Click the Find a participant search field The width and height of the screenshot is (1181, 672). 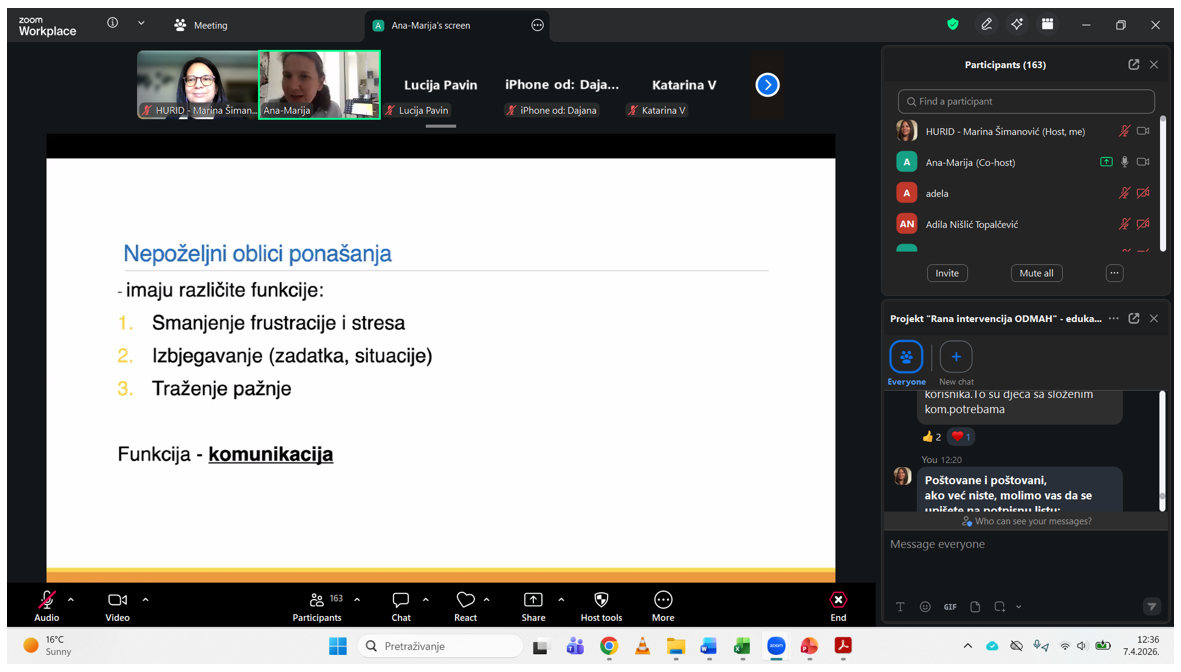point(1026,101)
